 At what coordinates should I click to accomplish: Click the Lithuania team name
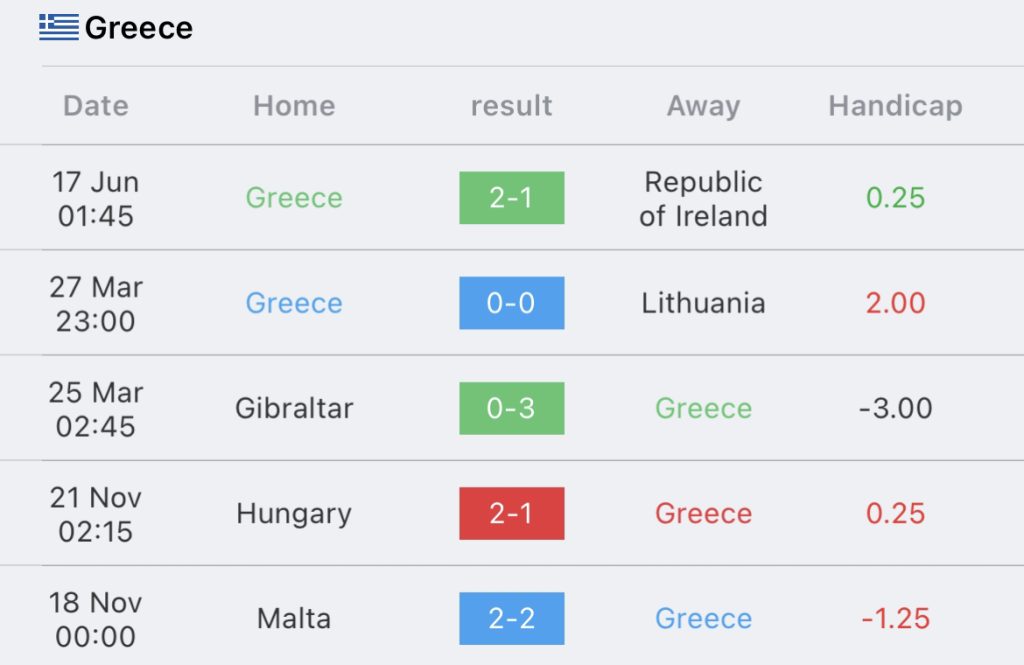[703, 303]
